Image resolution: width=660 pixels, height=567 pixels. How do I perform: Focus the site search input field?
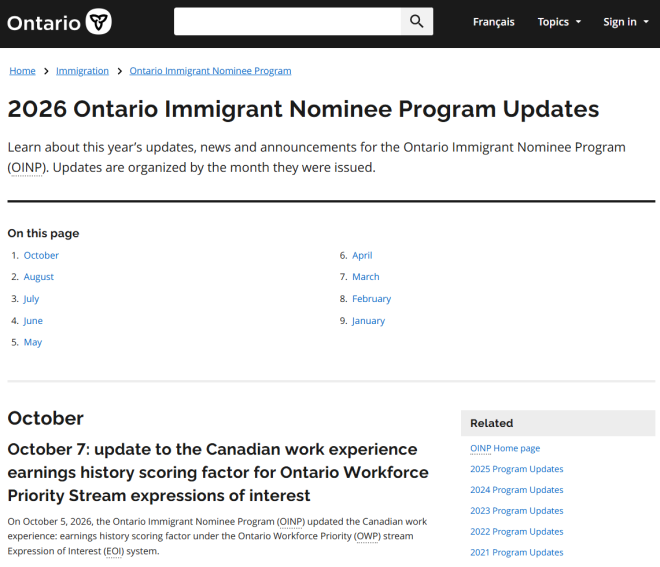(x=287, y=21)
